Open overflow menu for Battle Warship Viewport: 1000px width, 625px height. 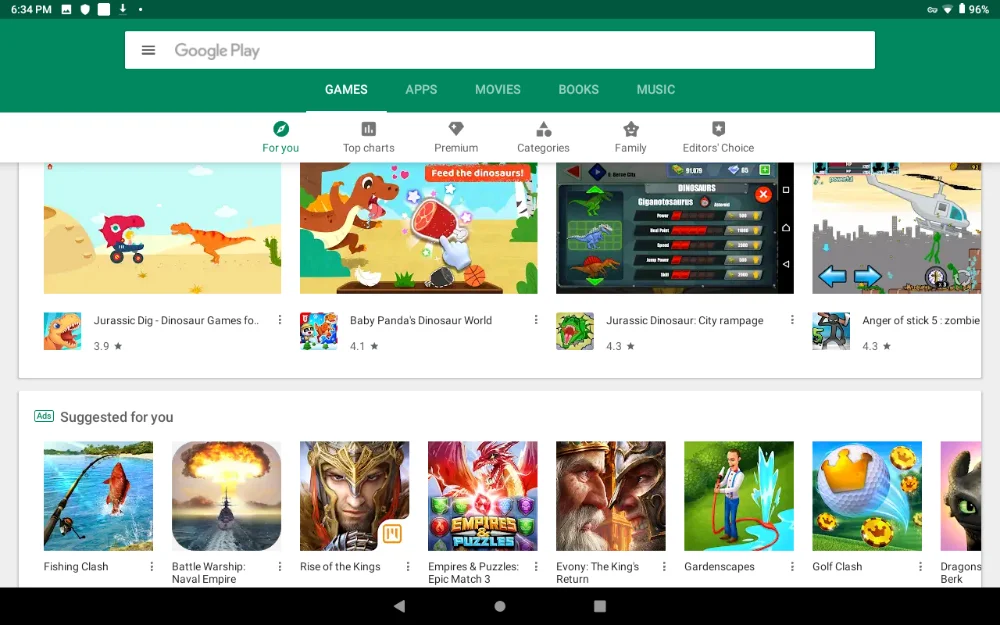coord(279,566)
